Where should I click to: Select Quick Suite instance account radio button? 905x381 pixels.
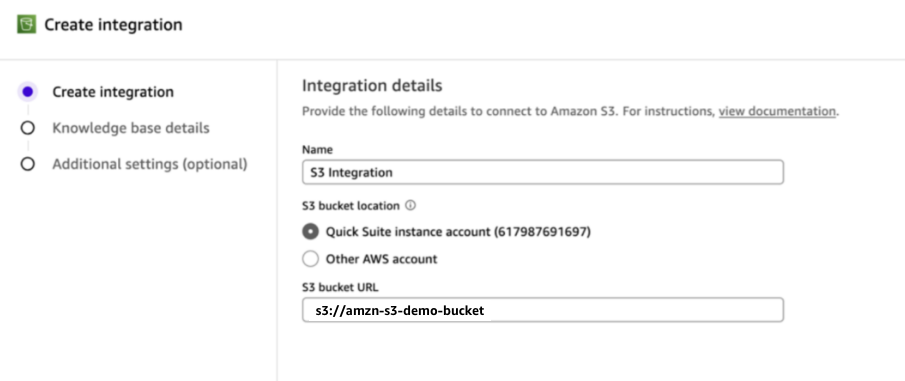311,232
